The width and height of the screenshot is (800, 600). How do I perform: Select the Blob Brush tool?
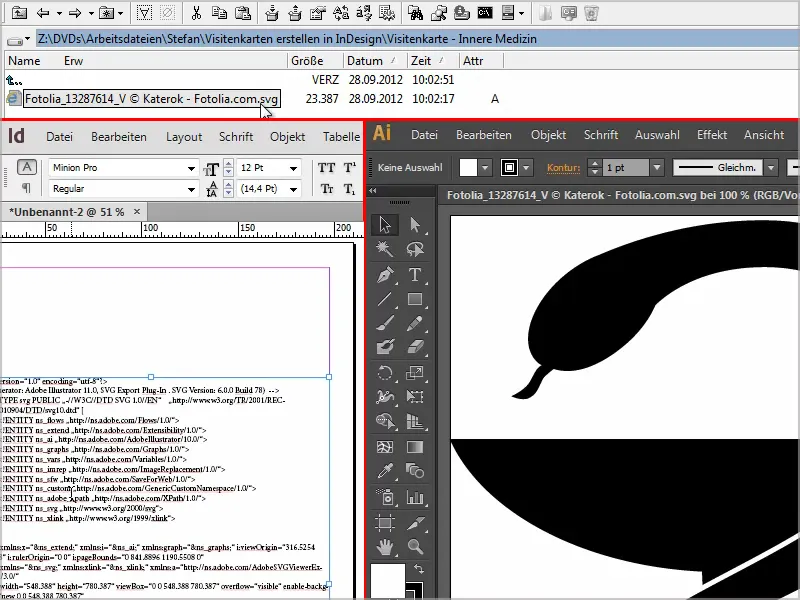click(x=385, y=347)
